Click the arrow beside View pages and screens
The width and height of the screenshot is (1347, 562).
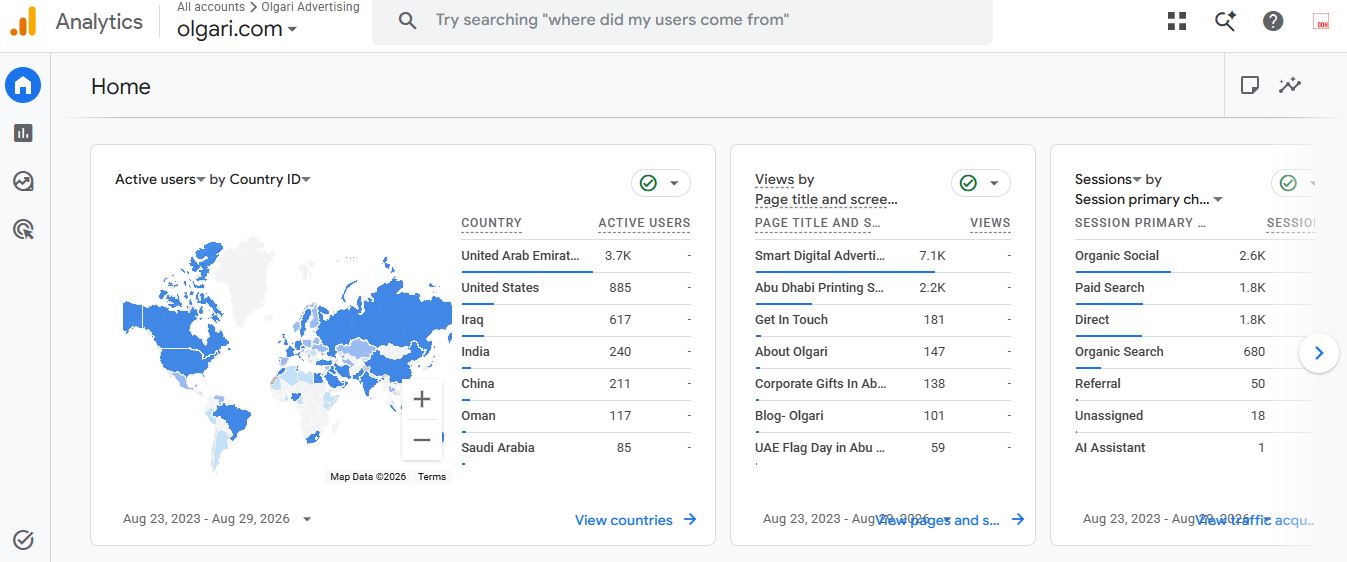[1018, 520]
